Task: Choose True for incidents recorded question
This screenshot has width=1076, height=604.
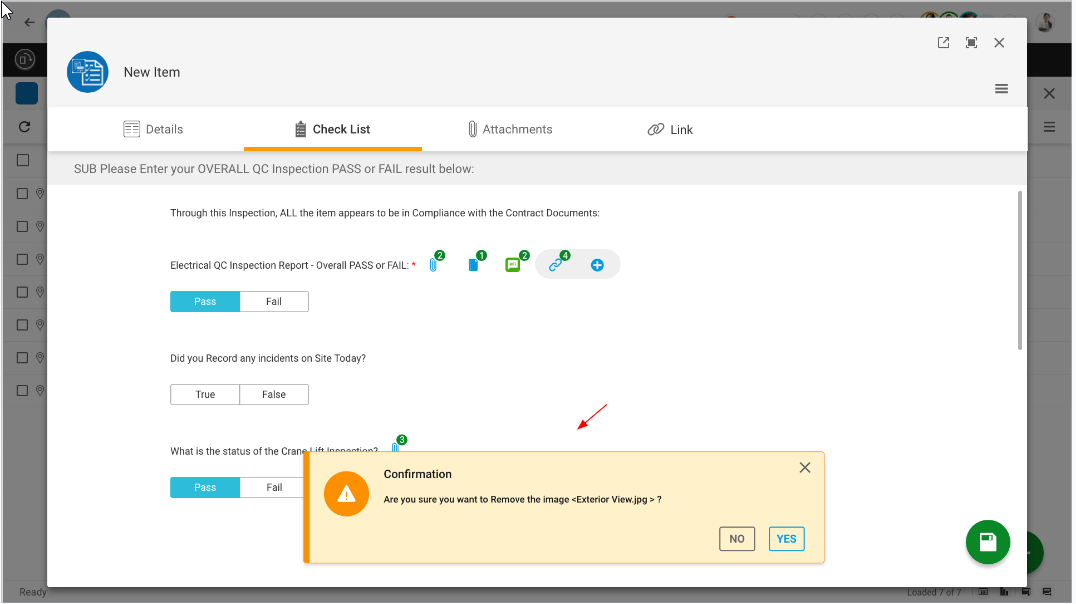Action: pos(205,395)
